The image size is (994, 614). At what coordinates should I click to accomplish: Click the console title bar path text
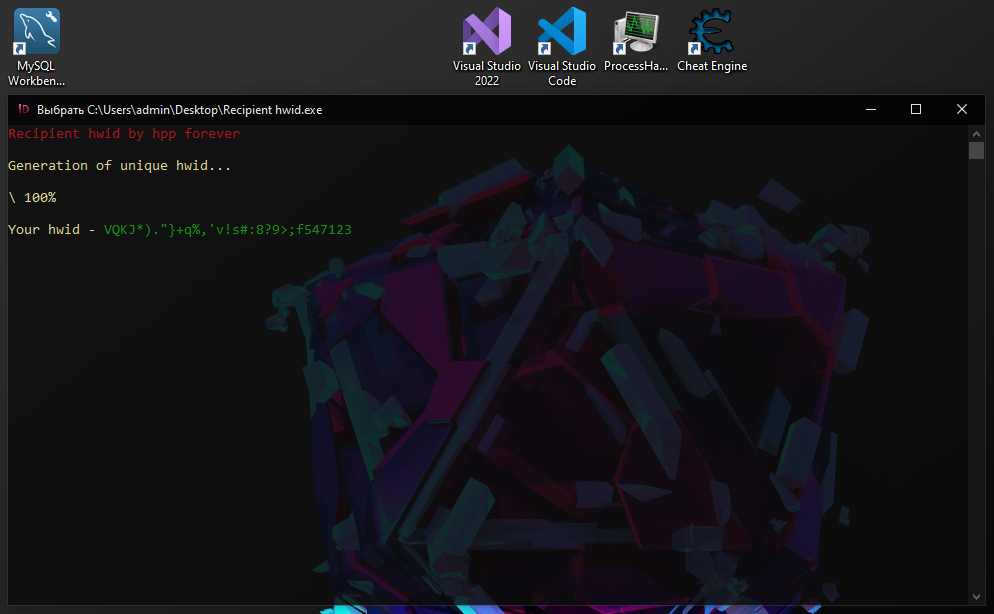180,110
